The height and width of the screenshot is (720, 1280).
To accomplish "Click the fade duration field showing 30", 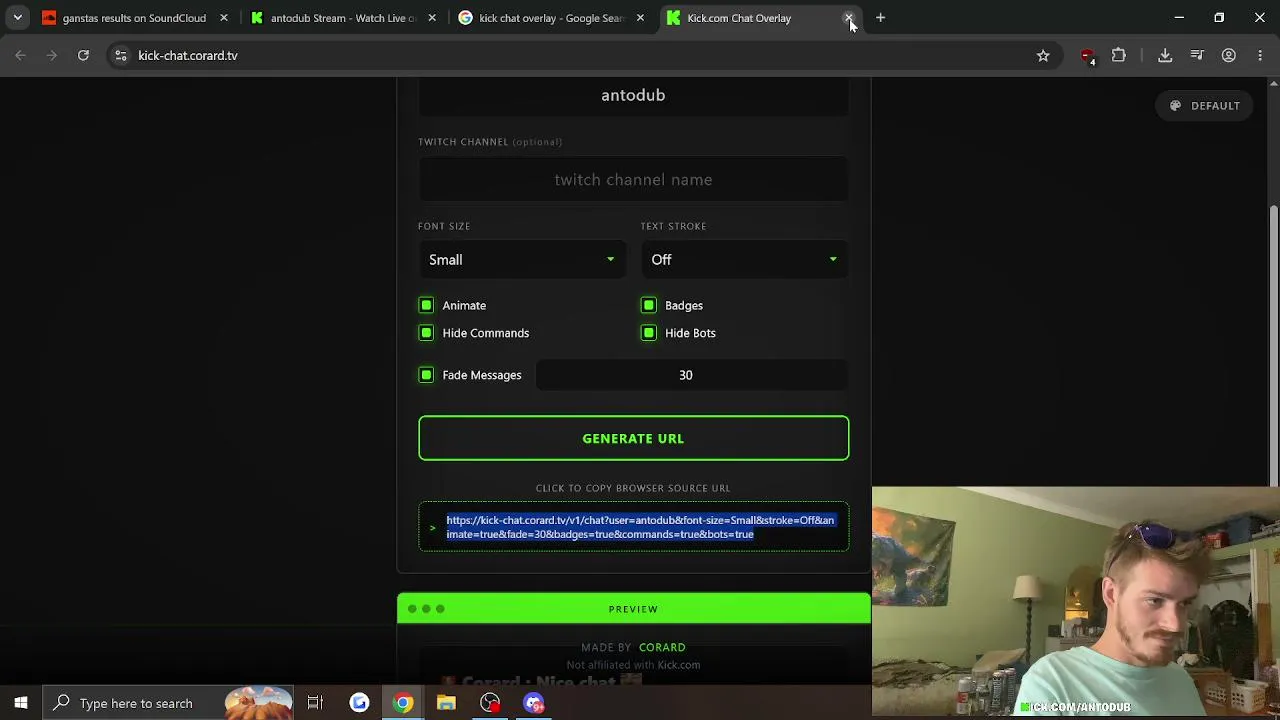I will (x=691, y=375).
